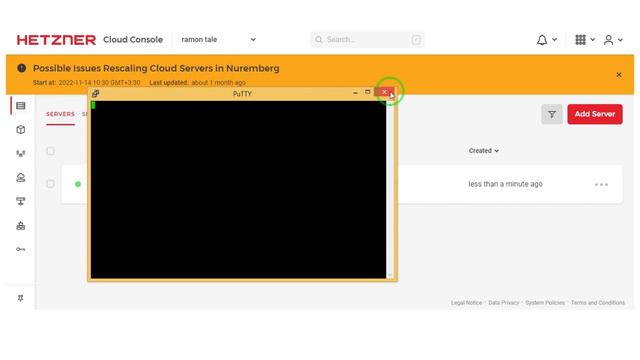Image resolution: width=640 pixels, height=360 pixels.
Task: Open the Terms and Conditions link
Action: point(598,303)
